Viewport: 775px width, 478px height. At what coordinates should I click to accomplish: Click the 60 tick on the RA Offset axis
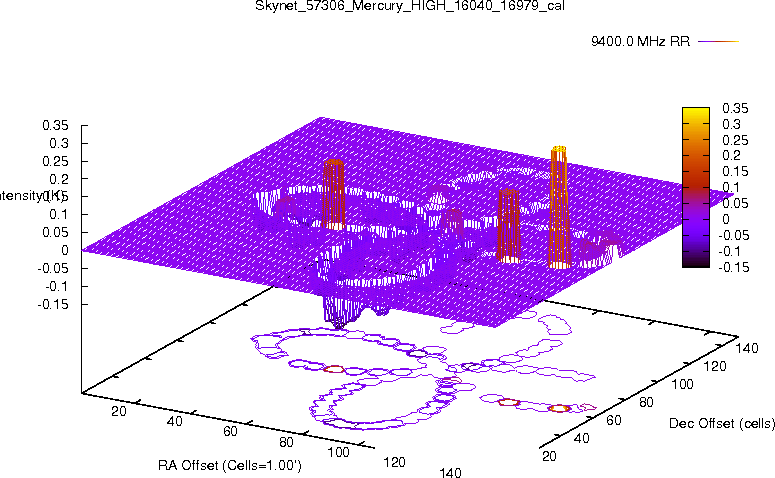pyautogui.click(x=230, y=432)
